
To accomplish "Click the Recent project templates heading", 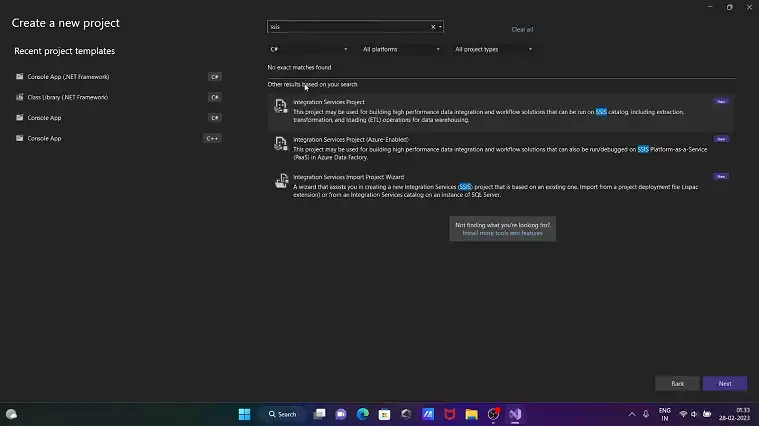I will (x=64, y=51).
